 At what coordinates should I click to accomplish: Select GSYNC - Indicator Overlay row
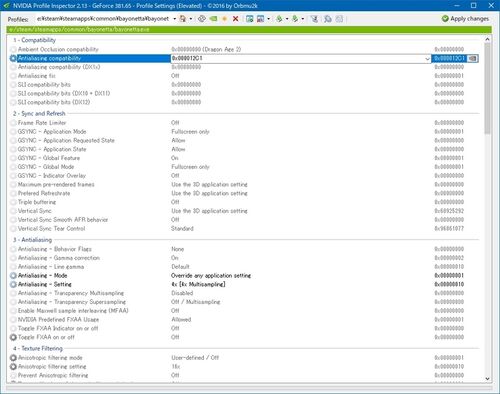[245, 176]
